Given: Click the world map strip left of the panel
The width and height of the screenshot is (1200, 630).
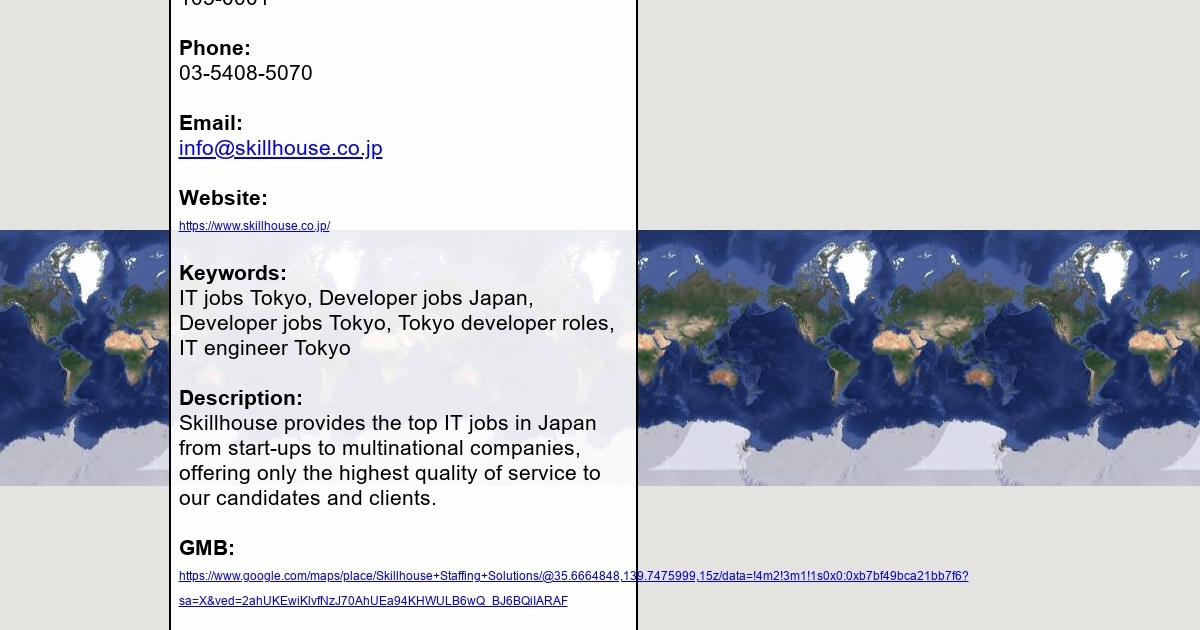Looking at the screenshot, I should pos(85,357).
